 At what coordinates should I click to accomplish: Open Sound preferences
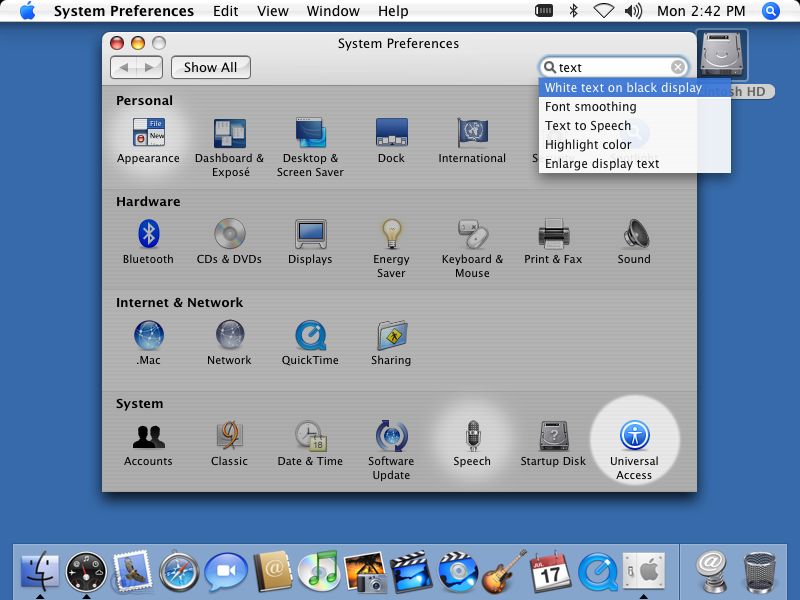pos(634,232)
